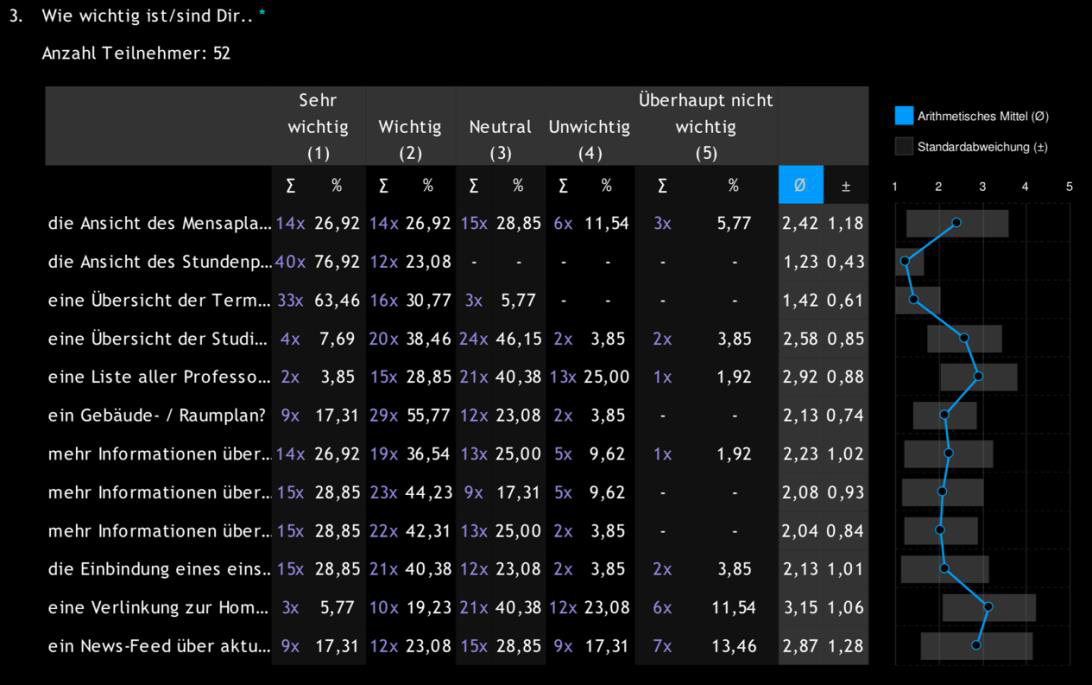Click the row label 'ein News-Feed über aktu...'
Viewport: 1092px width, 685px height.
(x=159, y=646)
